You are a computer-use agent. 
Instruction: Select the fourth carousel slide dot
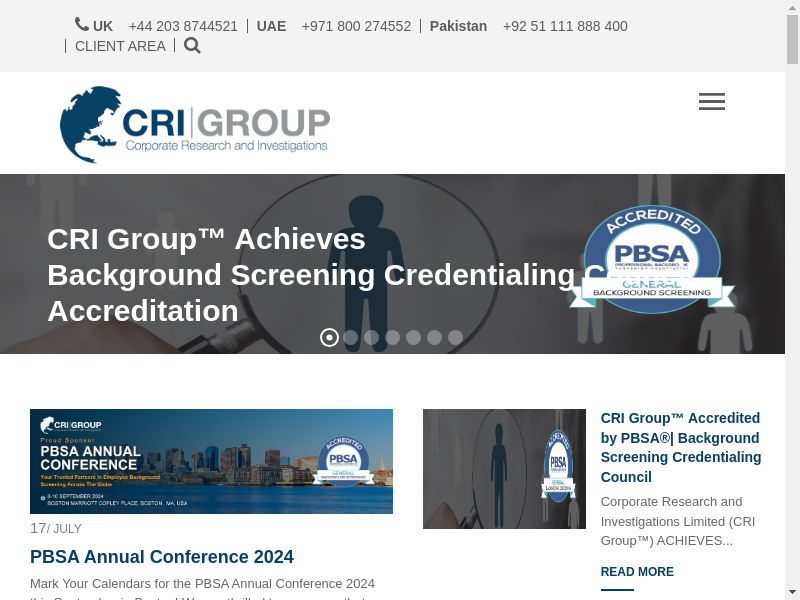click(x=392, y=338)
